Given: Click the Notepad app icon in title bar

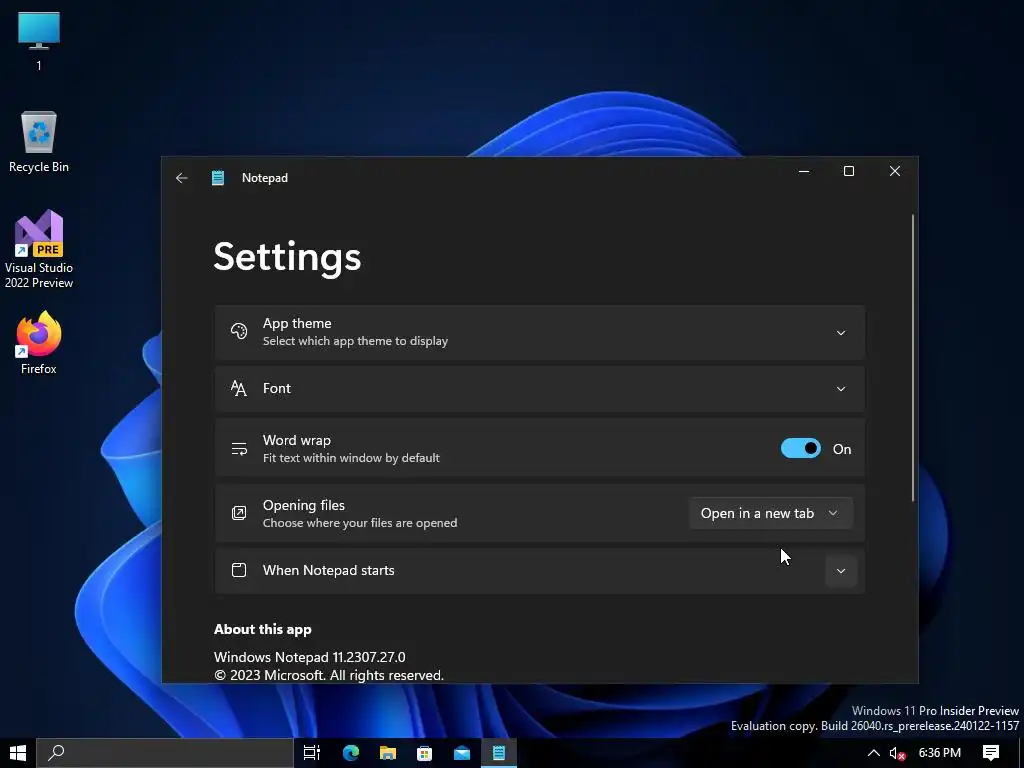Looking at the screenshot, I should pyautogui.click(x=218, y=178).
